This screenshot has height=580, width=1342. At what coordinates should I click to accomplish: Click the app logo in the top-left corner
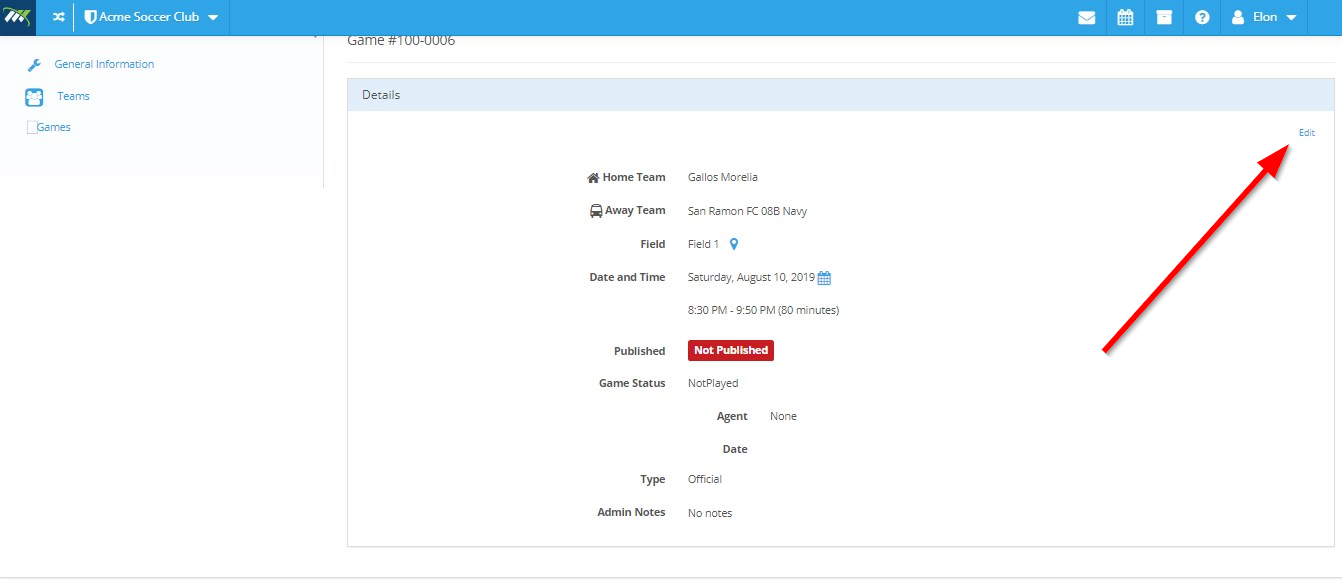(x=17, y=17)
